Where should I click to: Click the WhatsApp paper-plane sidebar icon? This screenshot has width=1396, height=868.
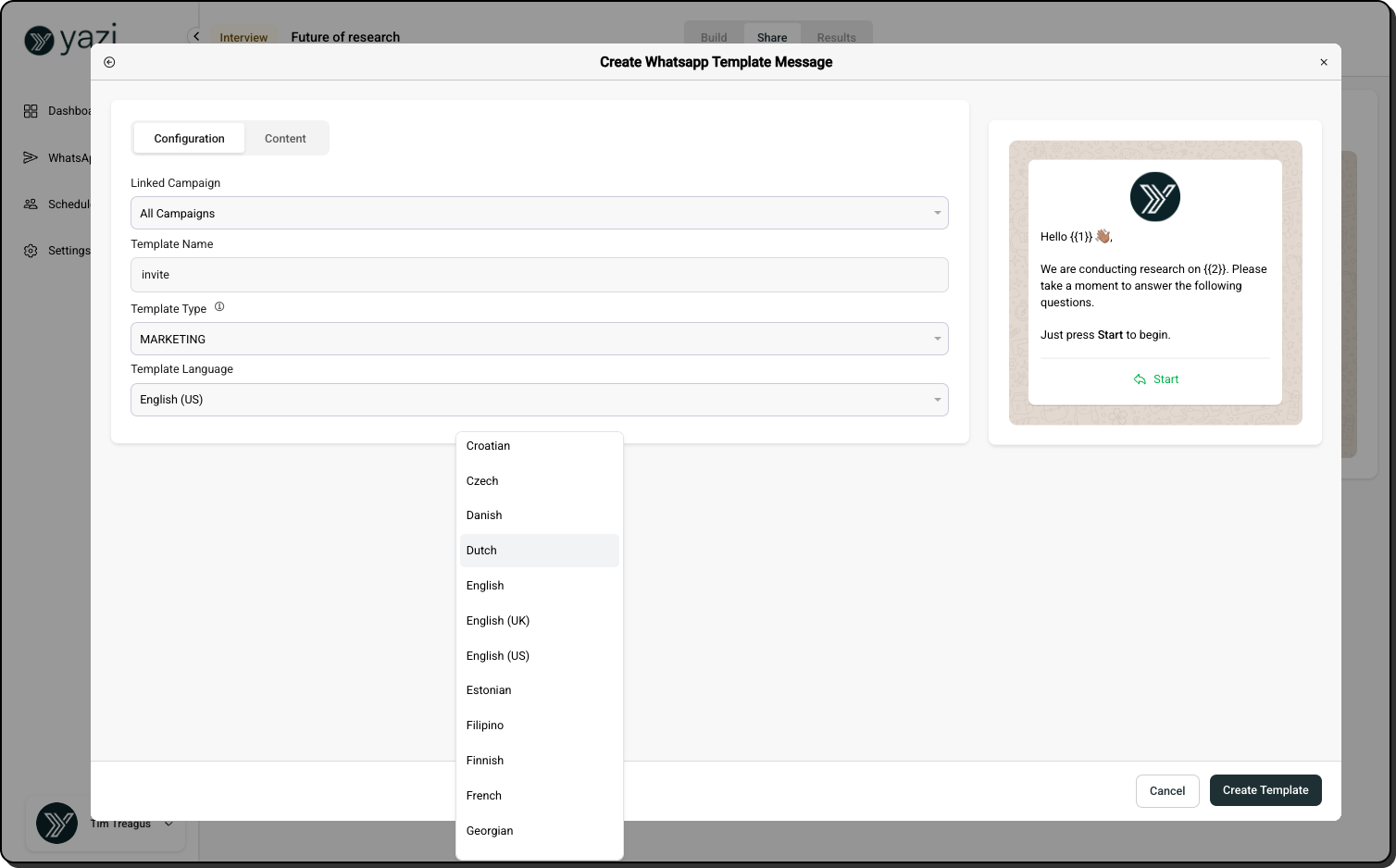pos(31,157)
